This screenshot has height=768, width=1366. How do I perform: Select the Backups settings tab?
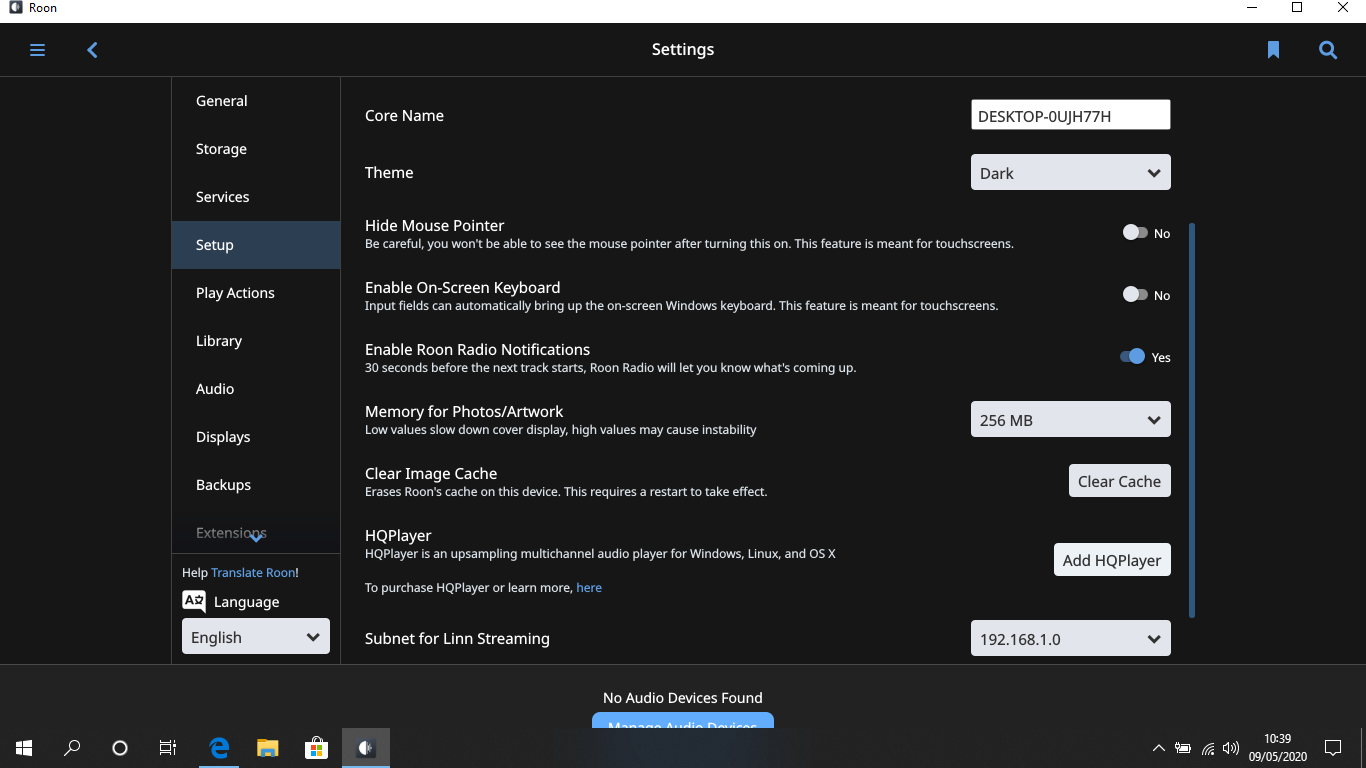(x=256, y=485)
